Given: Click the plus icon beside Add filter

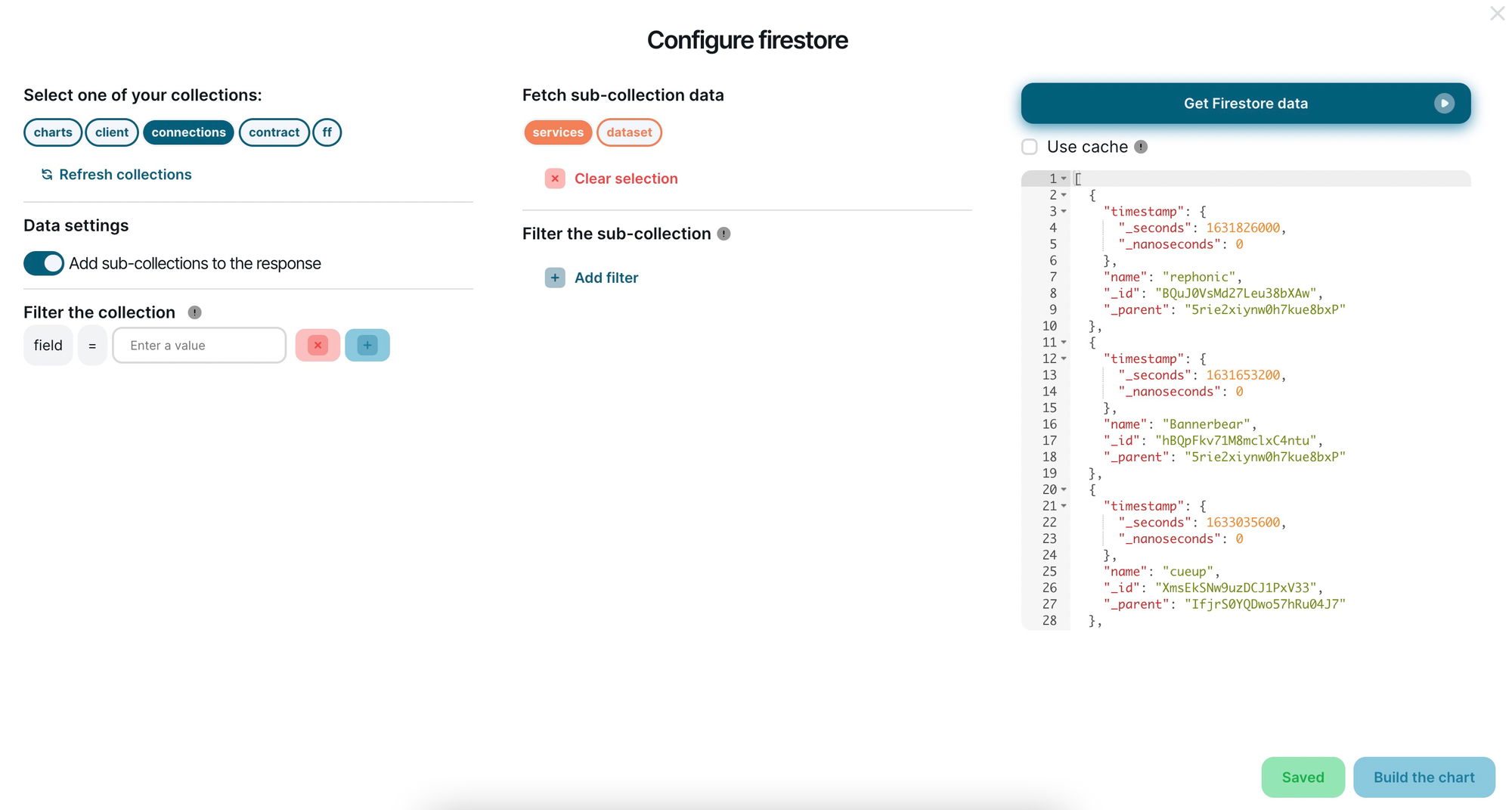Looking at the screenshot, I should click(x=555, y=278).
